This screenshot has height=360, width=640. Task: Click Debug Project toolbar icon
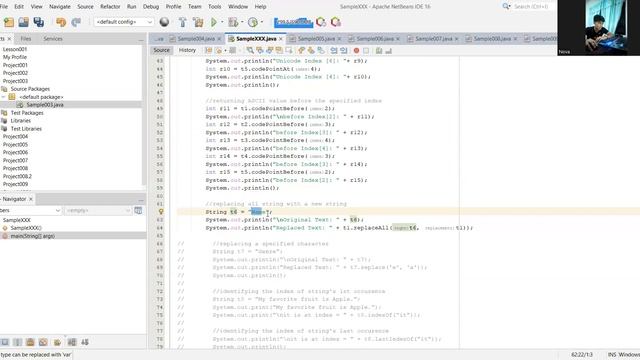pos(233,22)
